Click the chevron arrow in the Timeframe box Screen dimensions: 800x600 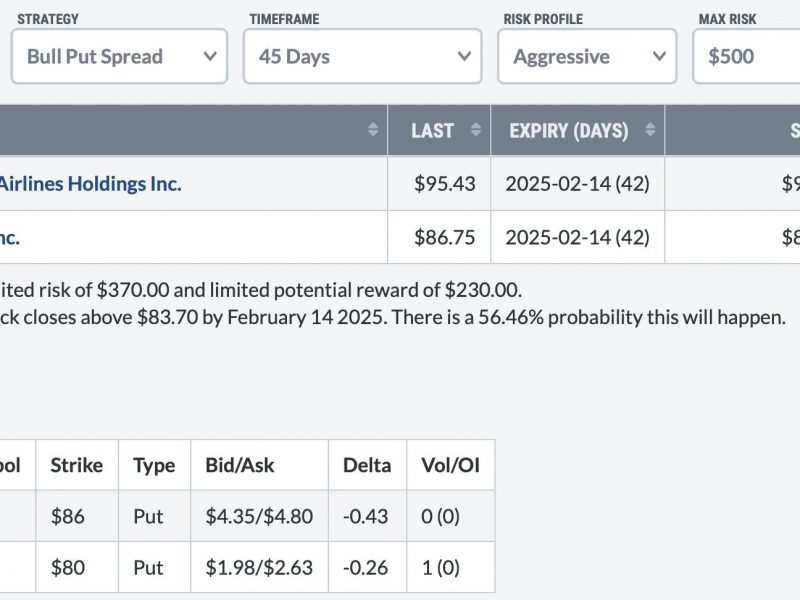point(464,56)
